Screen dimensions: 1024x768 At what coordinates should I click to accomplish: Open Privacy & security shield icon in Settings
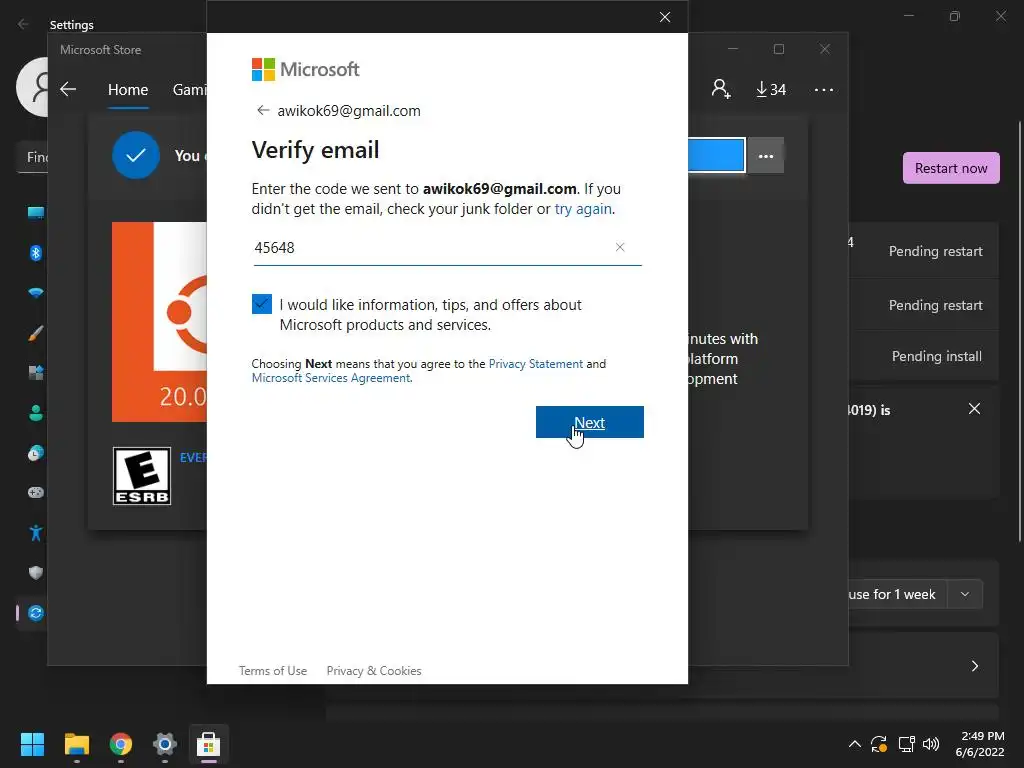click(x=36, y=573)
